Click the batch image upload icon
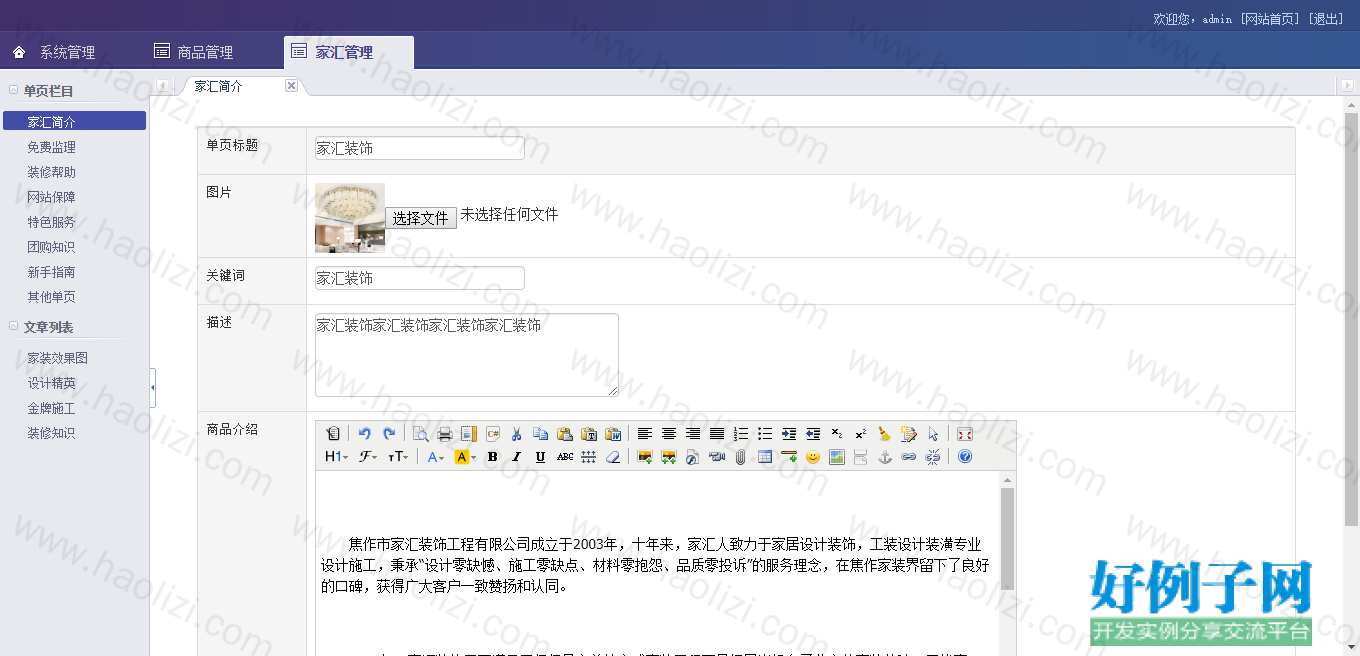Screen dimensions: 1360x656 (x=669, y=457)
